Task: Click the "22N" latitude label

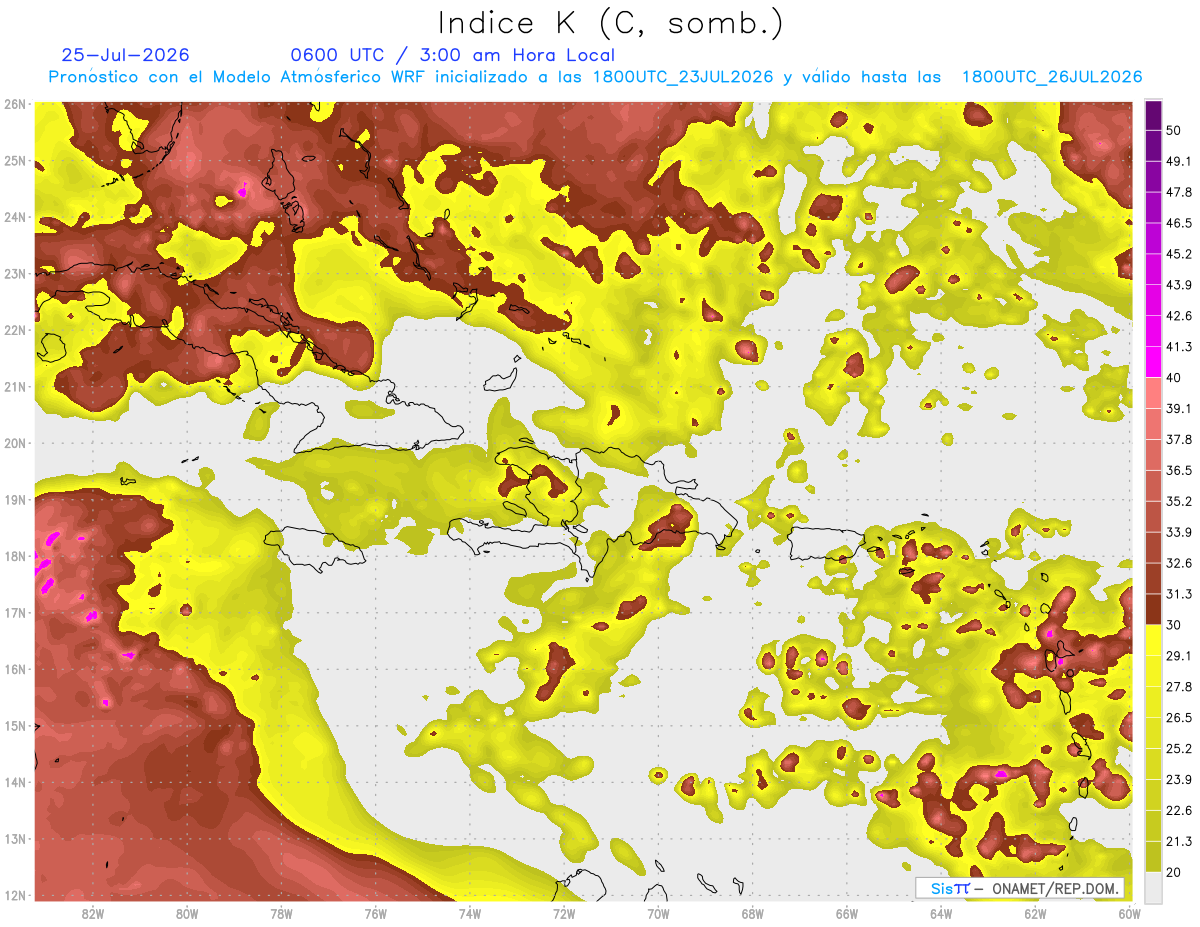Action: 15,330
